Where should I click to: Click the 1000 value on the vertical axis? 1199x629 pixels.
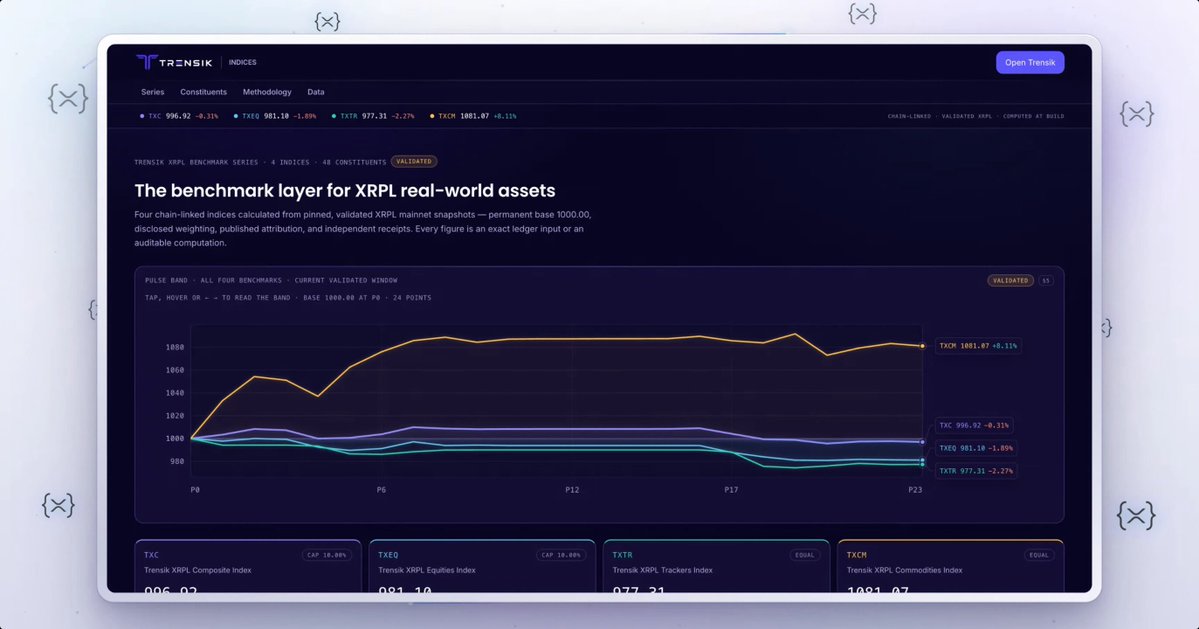tap(175, 439)
